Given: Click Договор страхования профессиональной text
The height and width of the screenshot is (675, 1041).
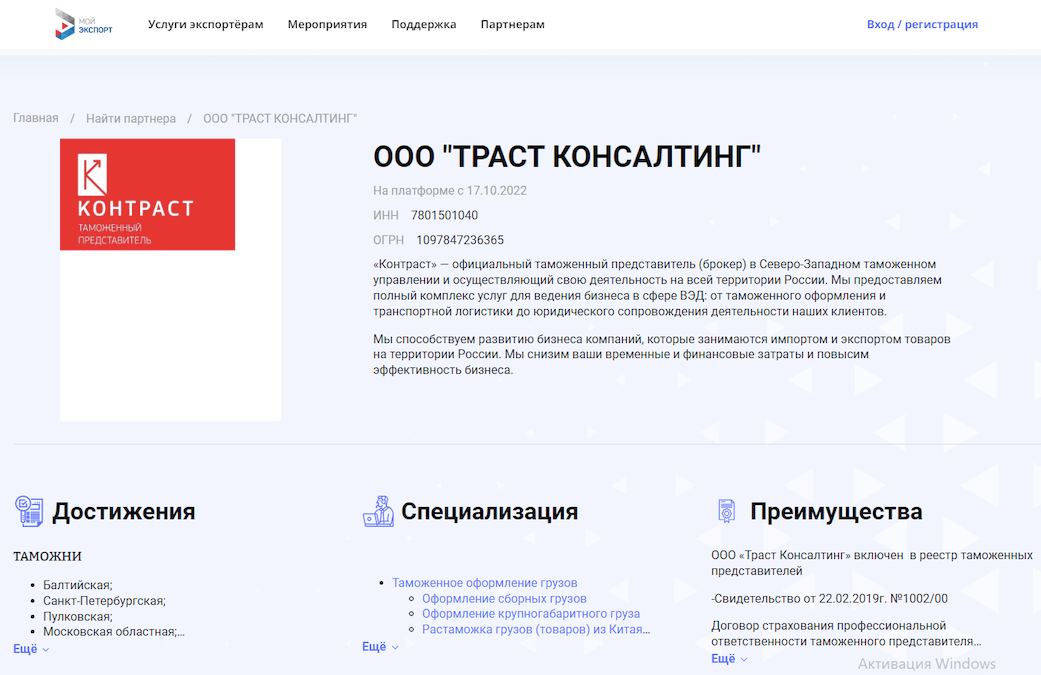Looking at the screenshot, I should pyautogui.click(x=829, y=626).
